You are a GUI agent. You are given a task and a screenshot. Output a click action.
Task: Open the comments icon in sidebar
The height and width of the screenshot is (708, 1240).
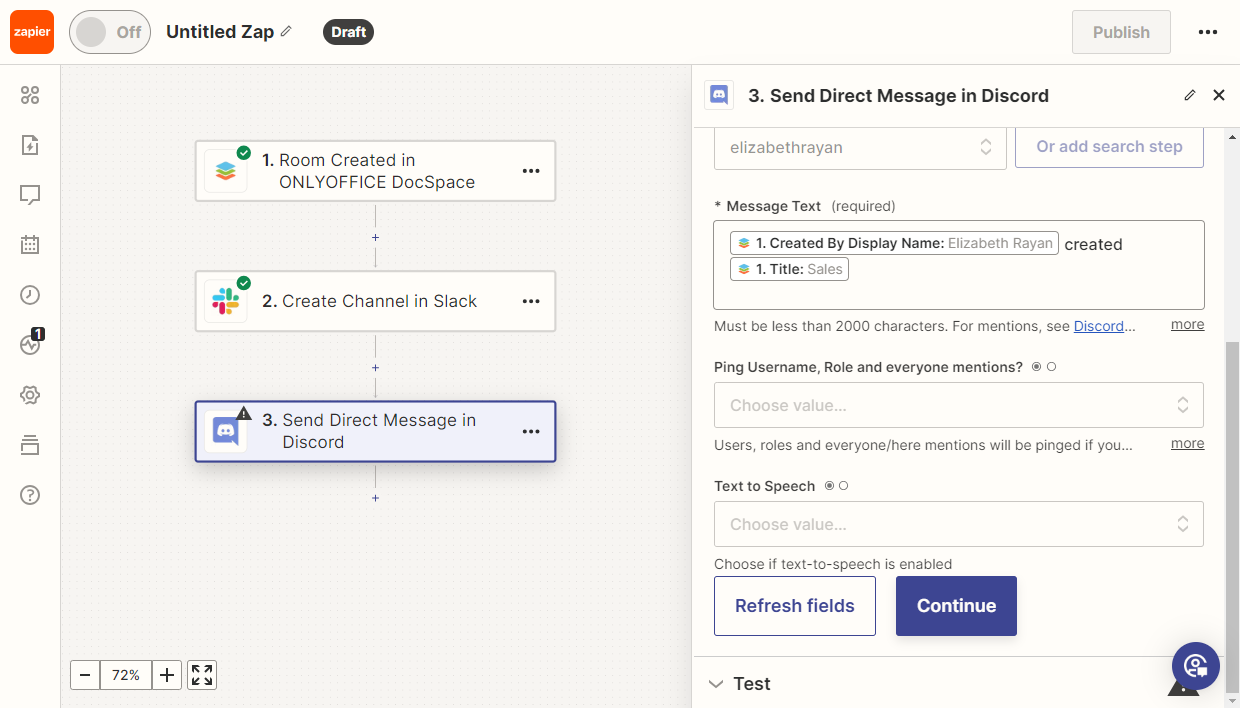click(30, 195)
